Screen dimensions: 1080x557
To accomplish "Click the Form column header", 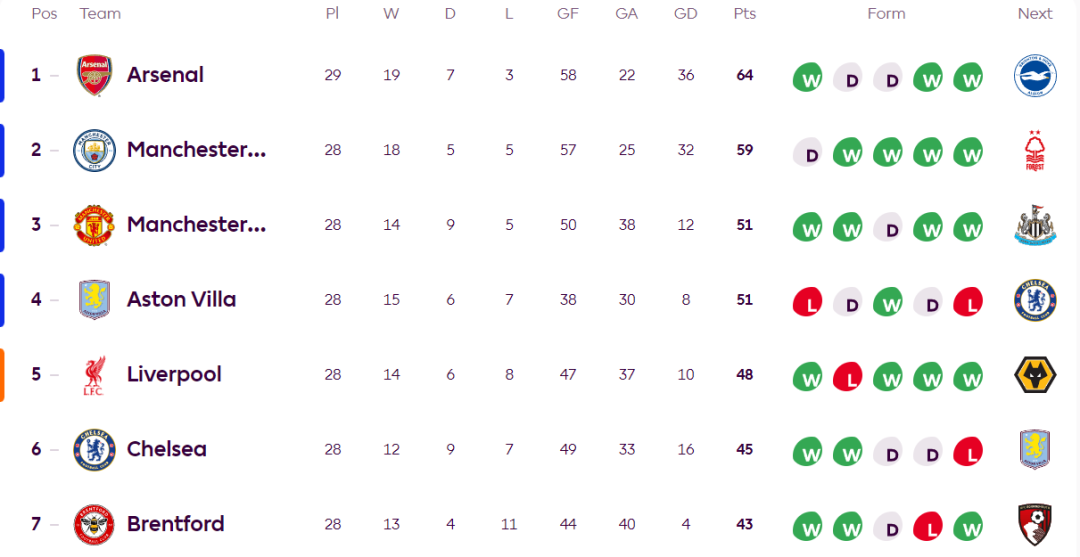I will [x=886, y=14].
